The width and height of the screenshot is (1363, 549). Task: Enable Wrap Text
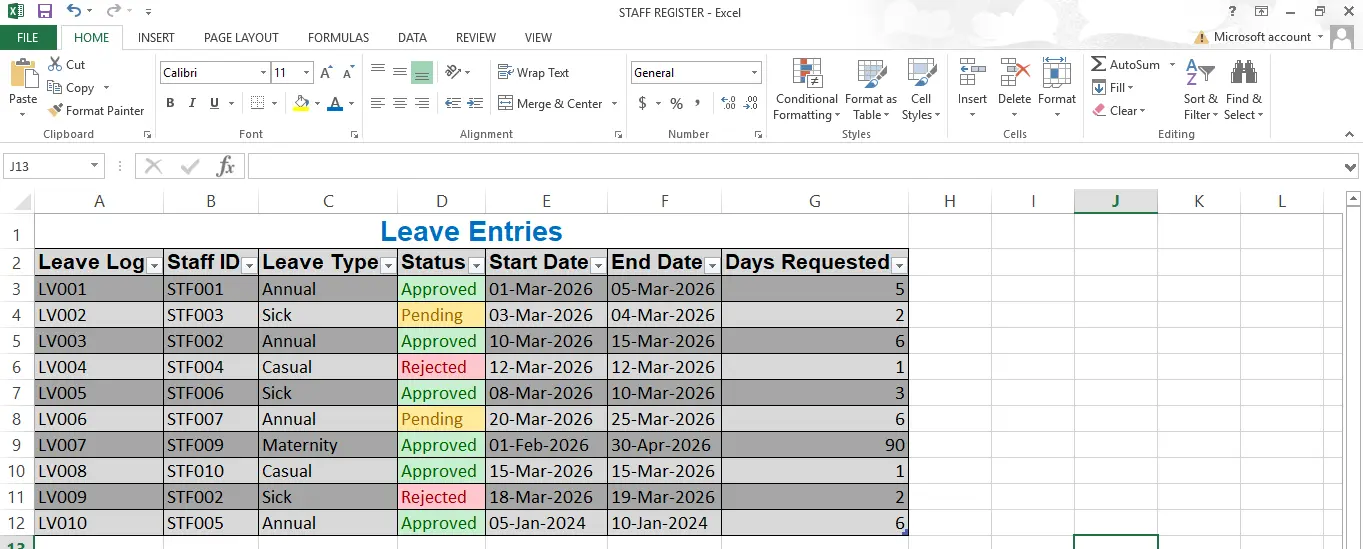(533, 73)
